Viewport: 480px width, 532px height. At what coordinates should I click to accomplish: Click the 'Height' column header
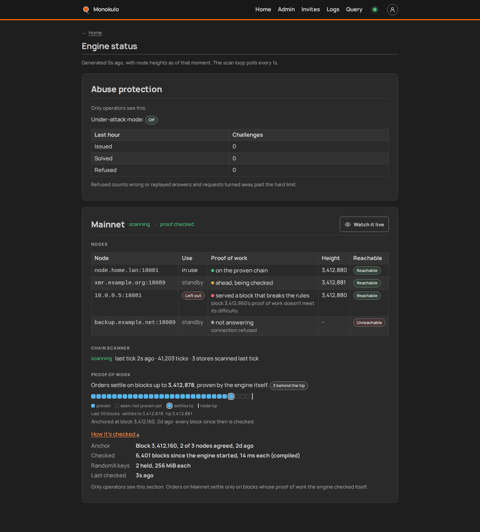click(330, 258)
